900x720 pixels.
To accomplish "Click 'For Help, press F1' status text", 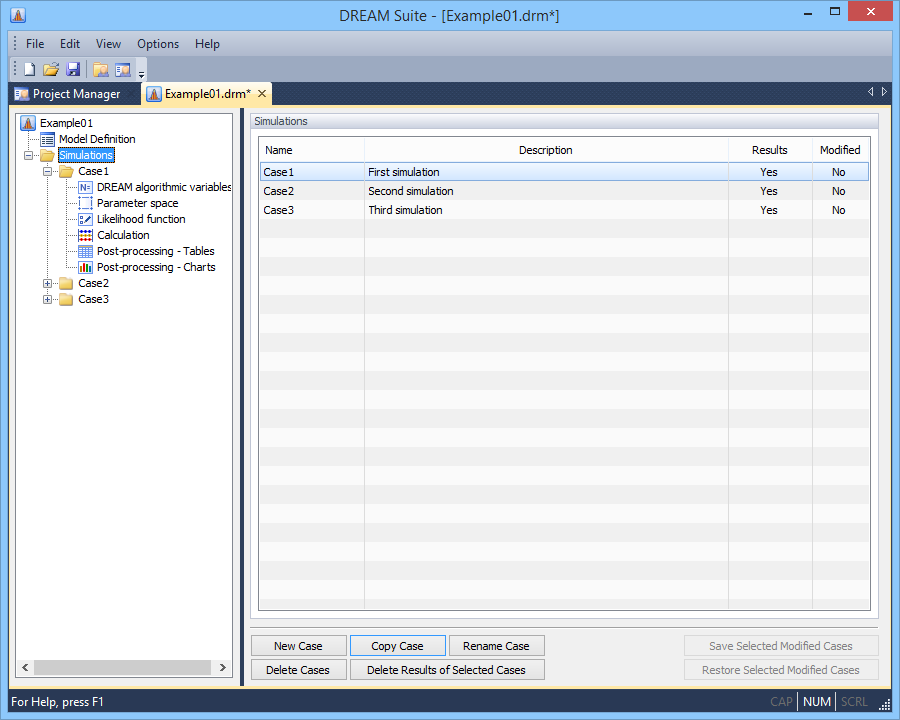I will point(57,702).
